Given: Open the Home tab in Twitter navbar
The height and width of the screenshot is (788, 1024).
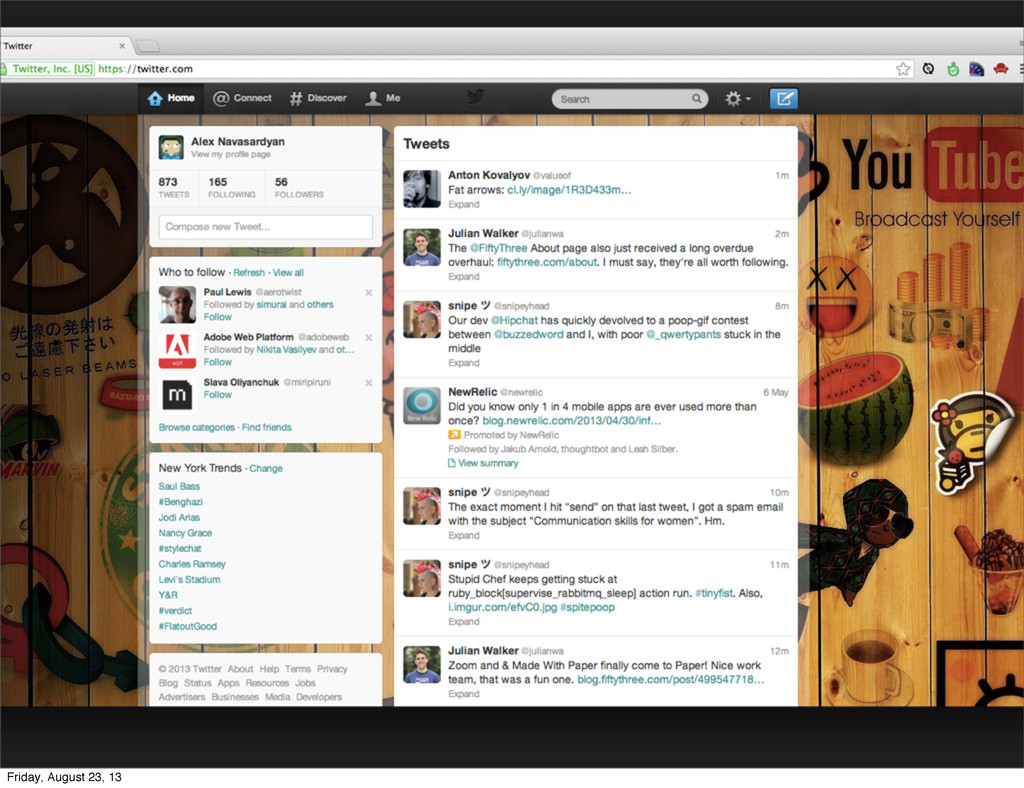Looking at the screenshot, I should click(x=171, y=99).
